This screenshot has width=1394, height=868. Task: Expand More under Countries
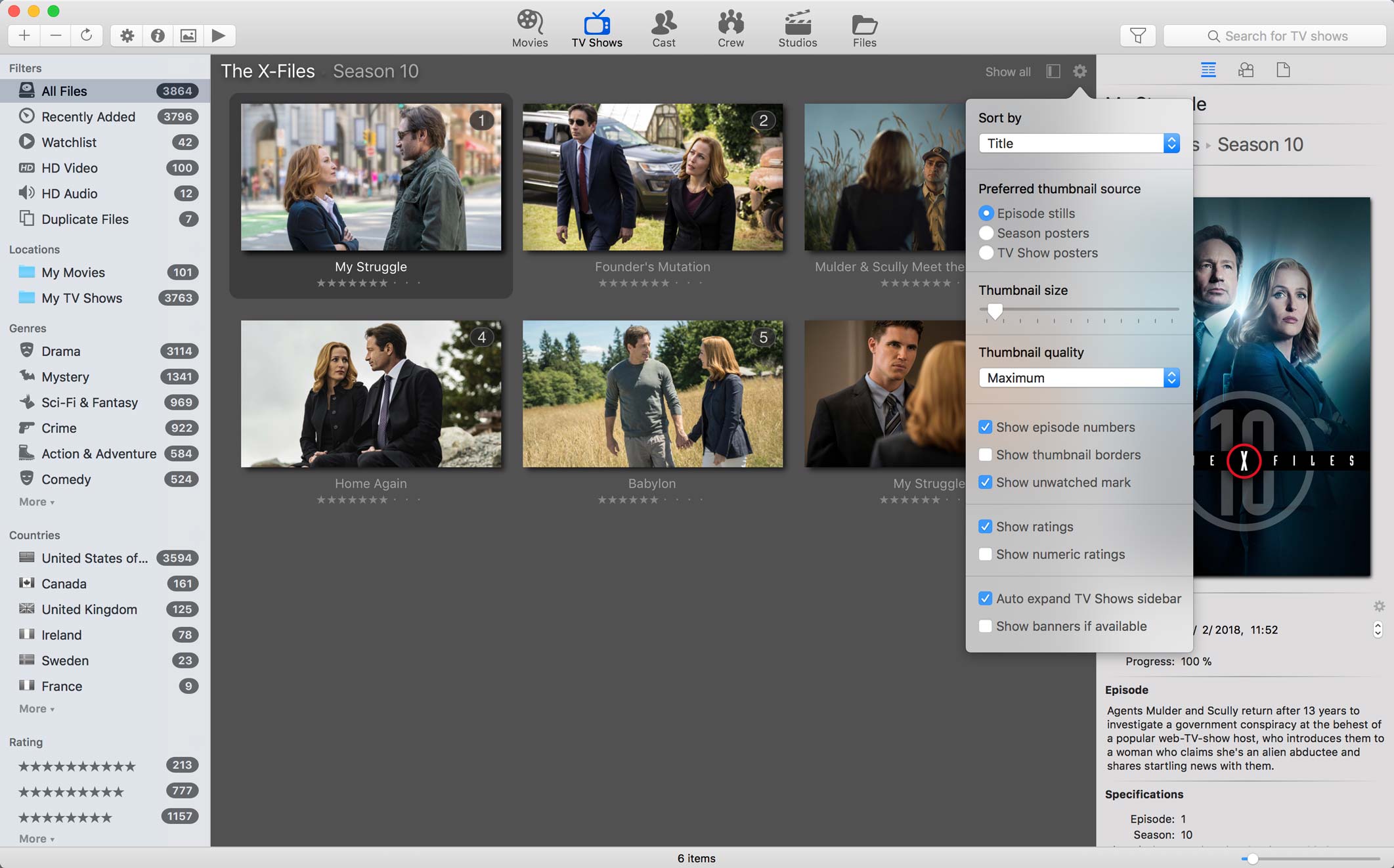pyautogui.click(x=37, y=708)
